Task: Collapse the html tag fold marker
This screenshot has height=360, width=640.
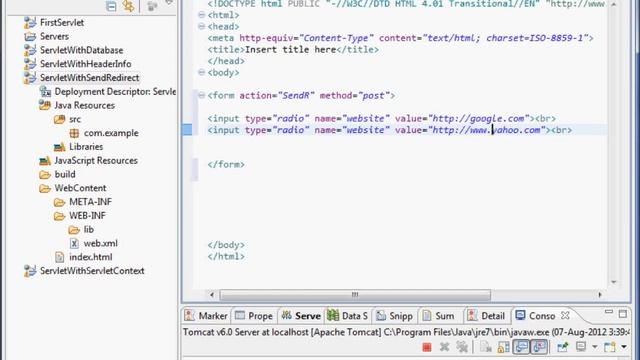Action: point(201,15)
